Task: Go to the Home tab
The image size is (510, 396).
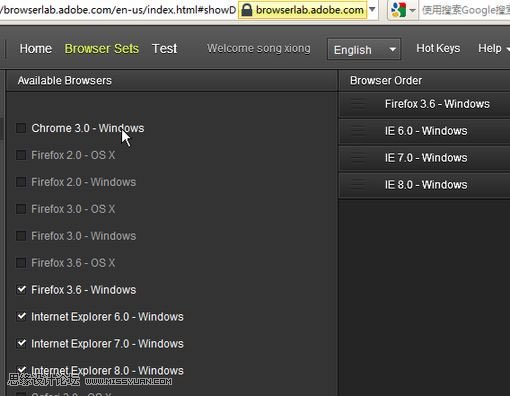Action: coord(36,49)
